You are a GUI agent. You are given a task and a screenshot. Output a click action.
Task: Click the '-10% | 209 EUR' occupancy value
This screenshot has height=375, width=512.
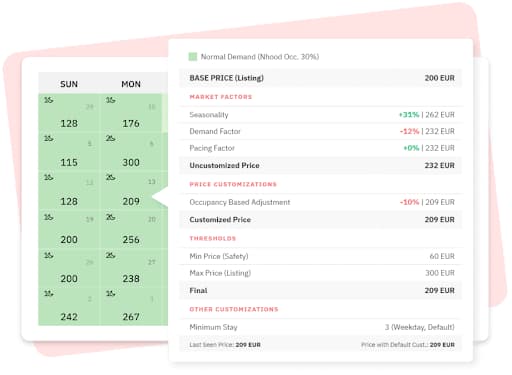click(427, 202)
